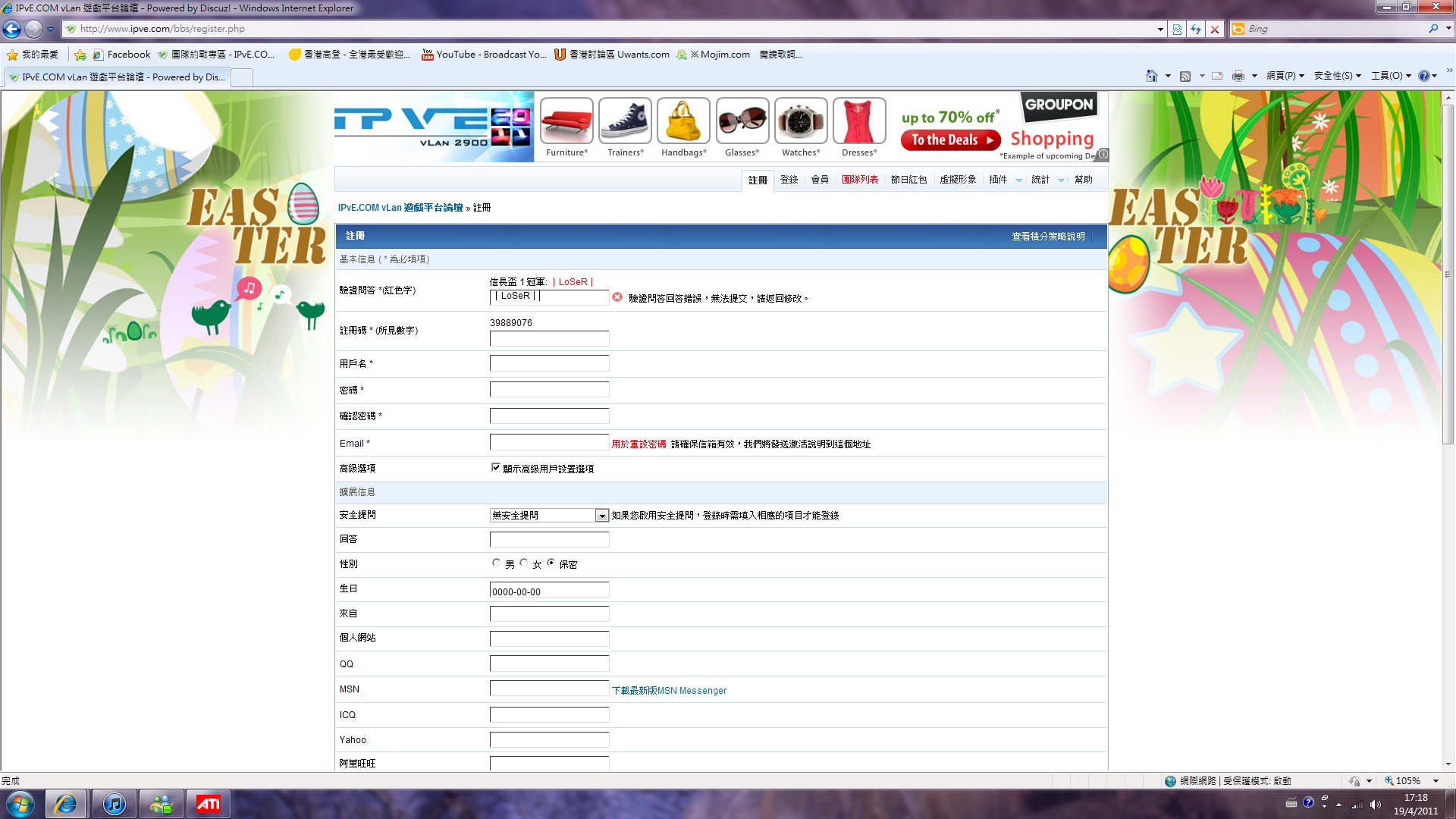Click the 下載最新版MSN Messenger link
Screen dimensions: 1456x819
coord(669,691)
